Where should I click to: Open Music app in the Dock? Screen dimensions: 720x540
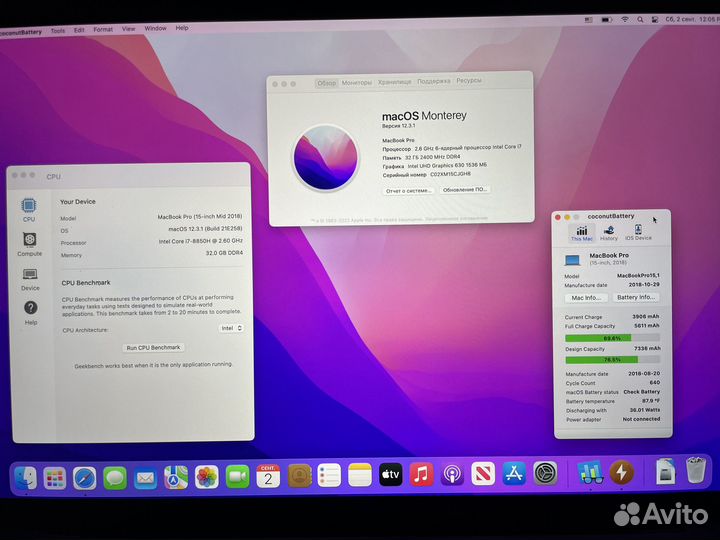click(422, 474)
